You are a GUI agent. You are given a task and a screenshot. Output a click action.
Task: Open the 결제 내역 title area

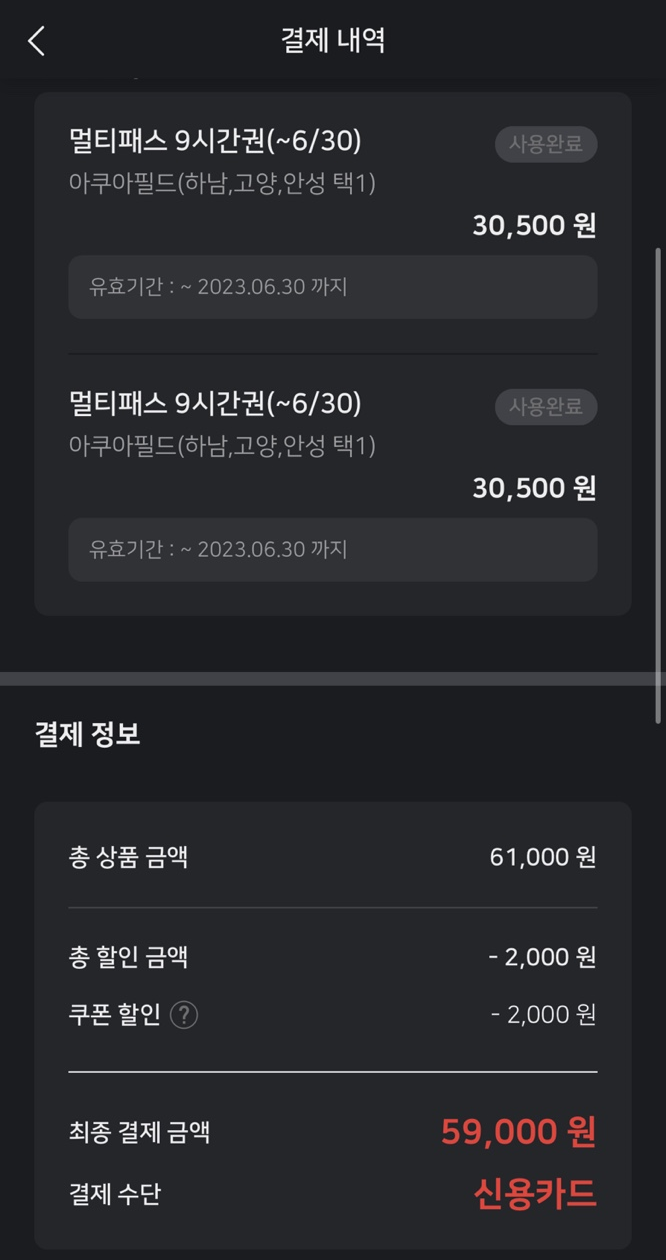coord(332,41)
